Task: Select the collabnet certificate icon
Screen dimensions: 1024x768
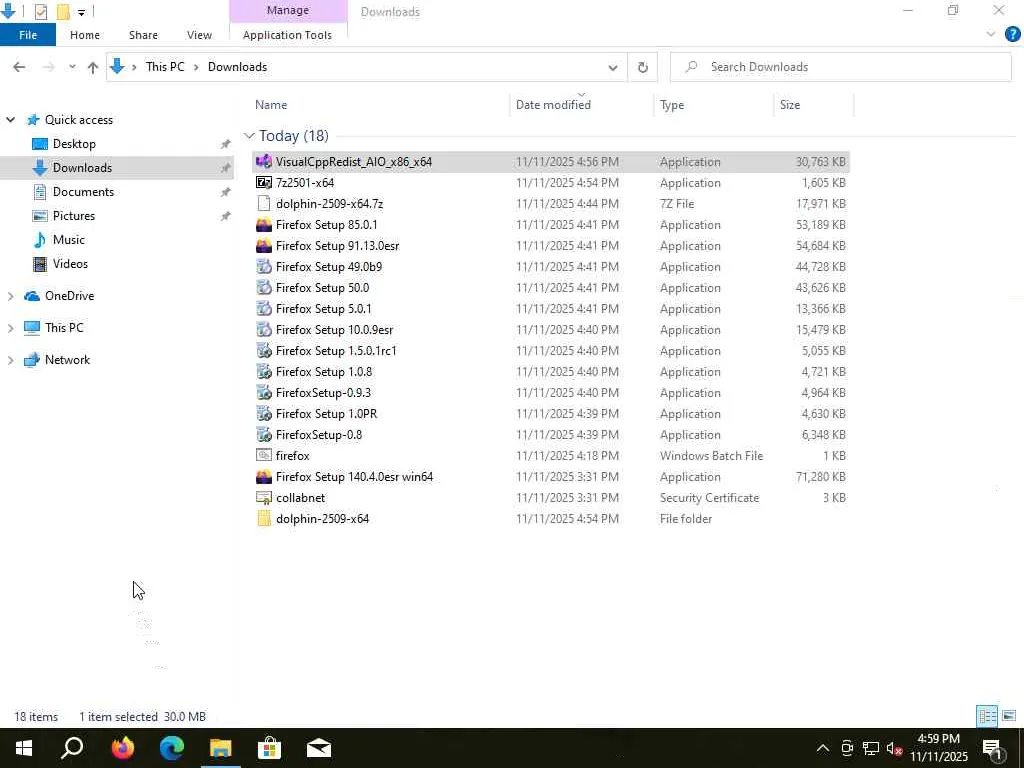Action: tap(264, 497)
